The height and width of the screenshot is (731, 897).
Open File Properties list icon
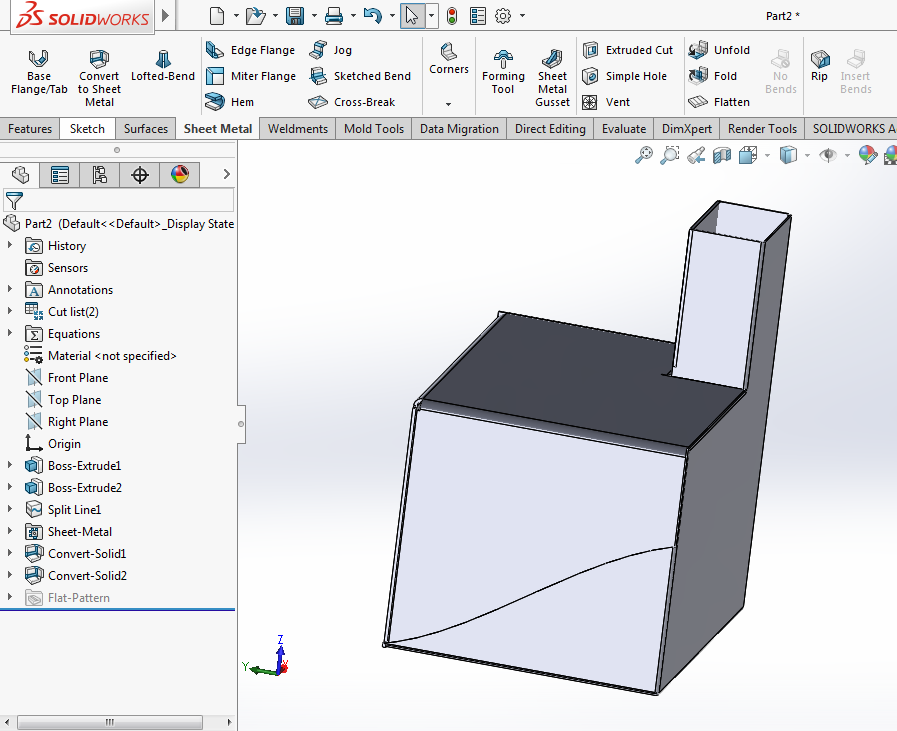tap(478, 16)
